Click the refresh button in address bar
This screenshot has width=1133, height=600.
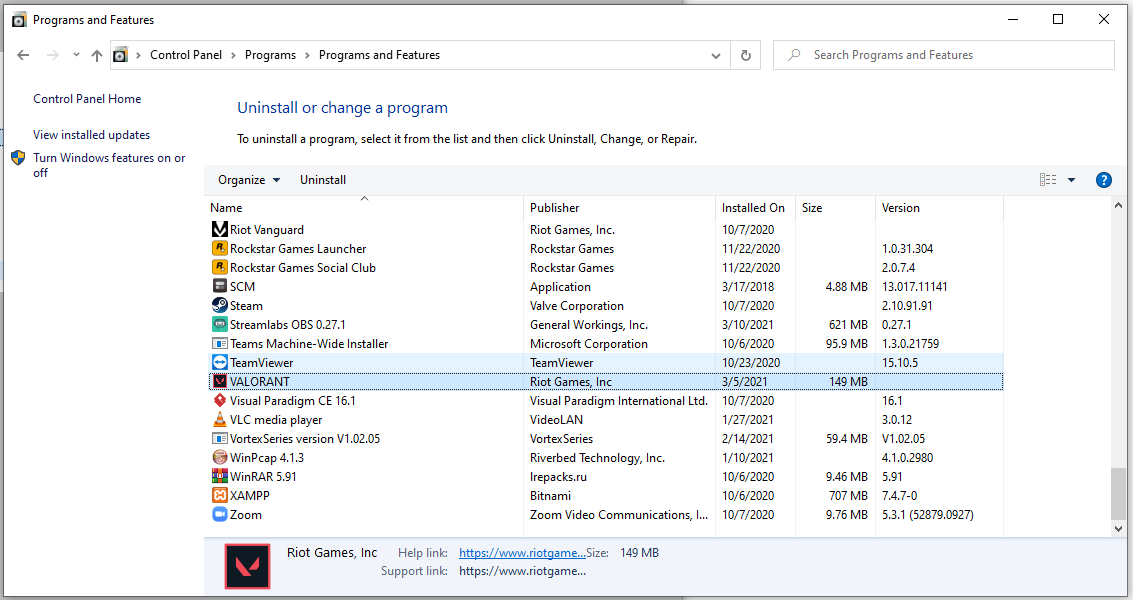coord(745,56)
